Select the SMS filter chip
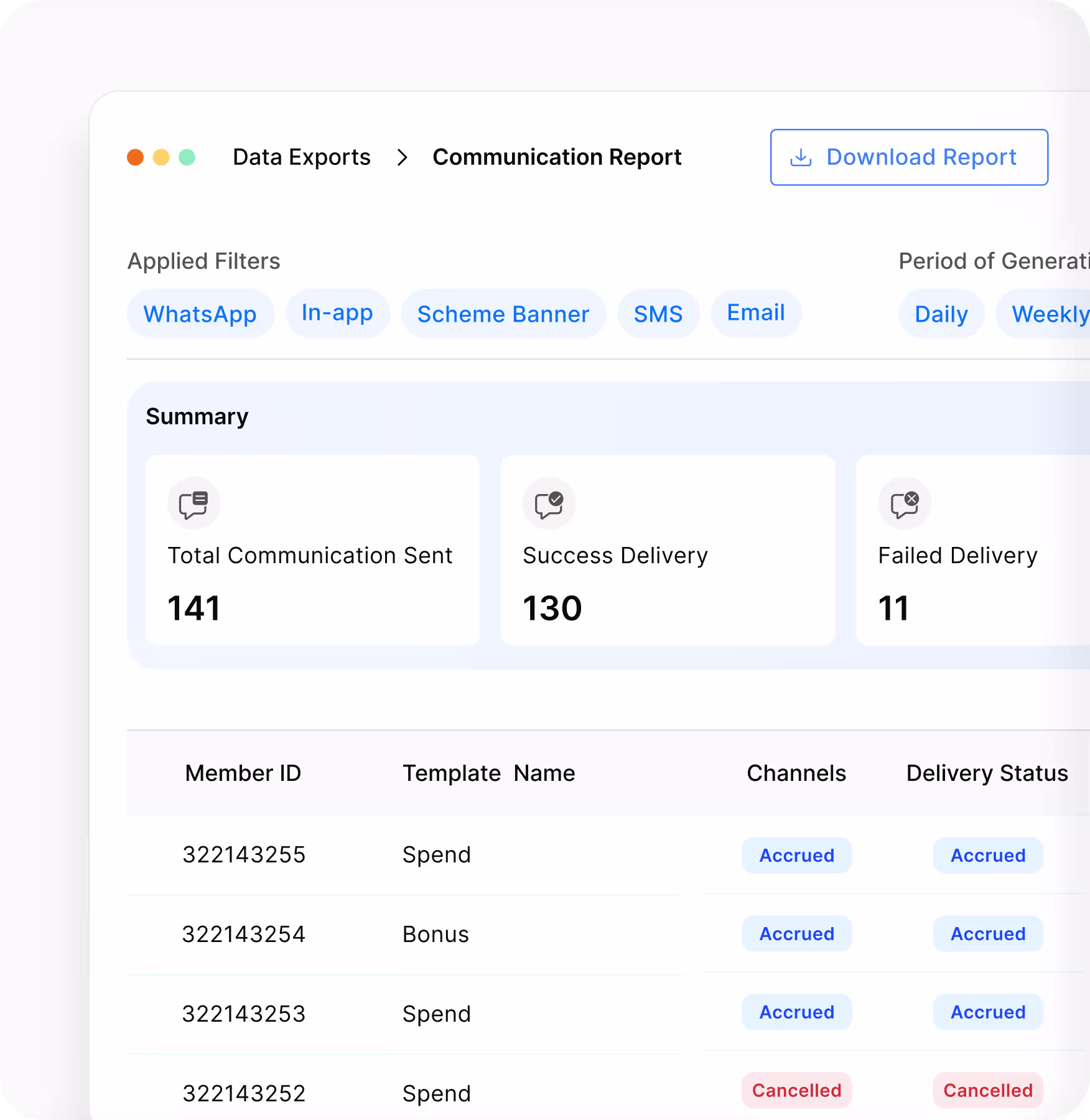Viewport: 1090px width, 1120px height. [658, 314]
